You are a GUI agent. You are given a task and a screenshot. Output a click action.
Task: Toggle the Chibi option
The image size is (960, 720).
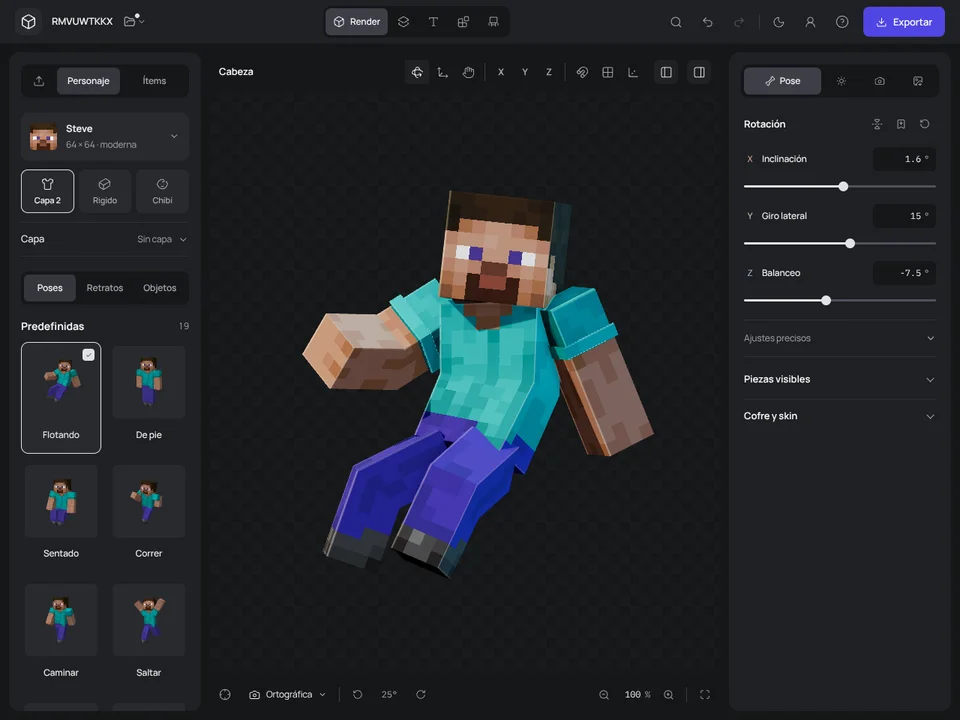click(x=162, y=191)
